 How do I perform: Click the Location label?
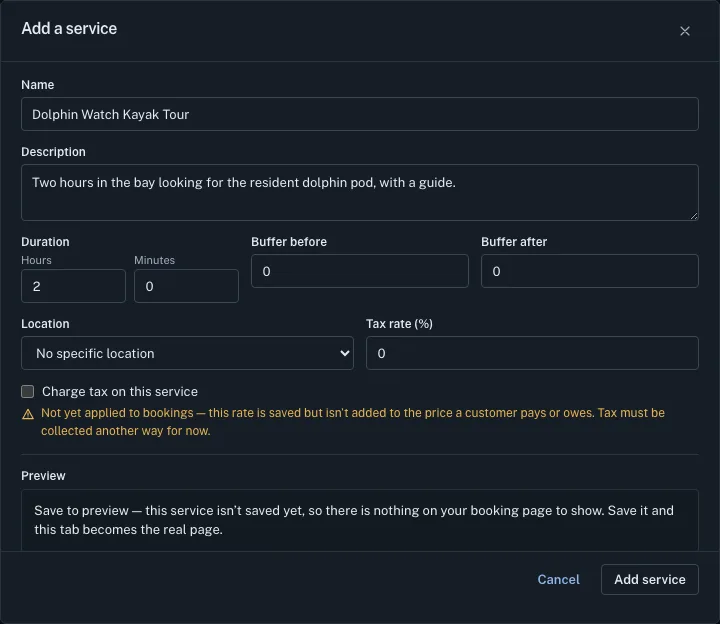(45, 324)
